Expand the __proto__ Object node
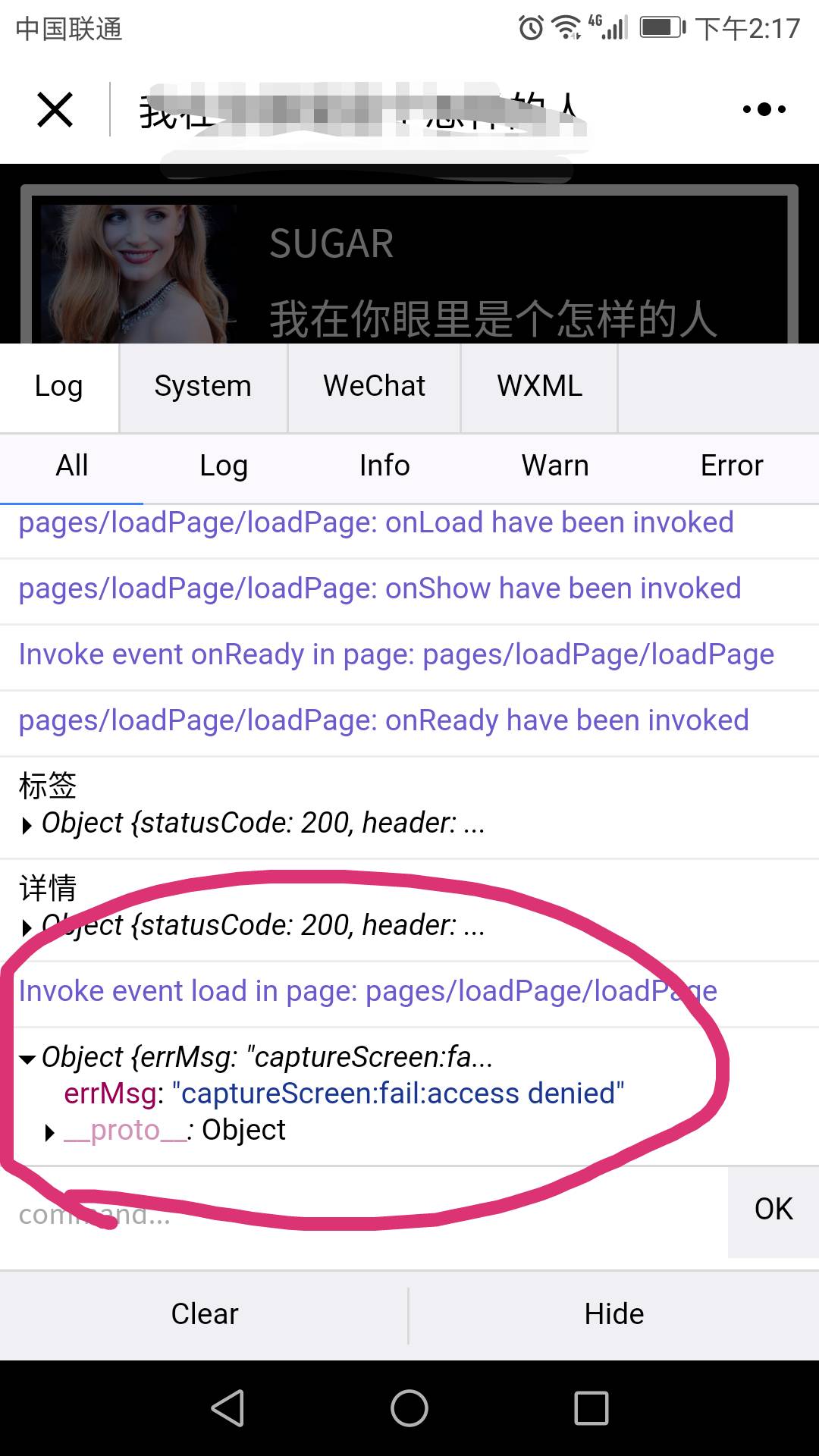The image size is (819, 1456). click(x=50, y=1132)
